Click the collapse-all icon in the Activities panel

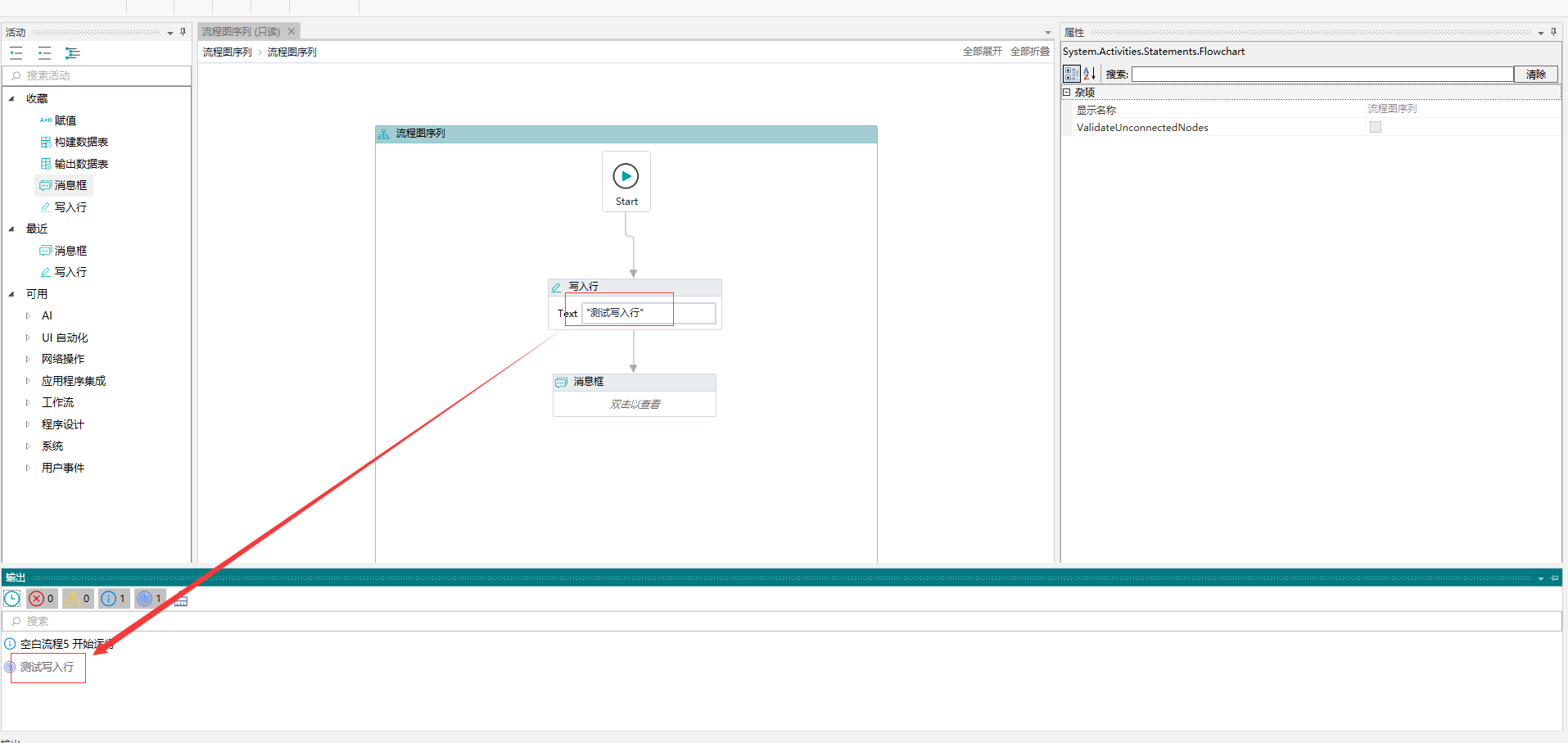(x=44, y=53)
